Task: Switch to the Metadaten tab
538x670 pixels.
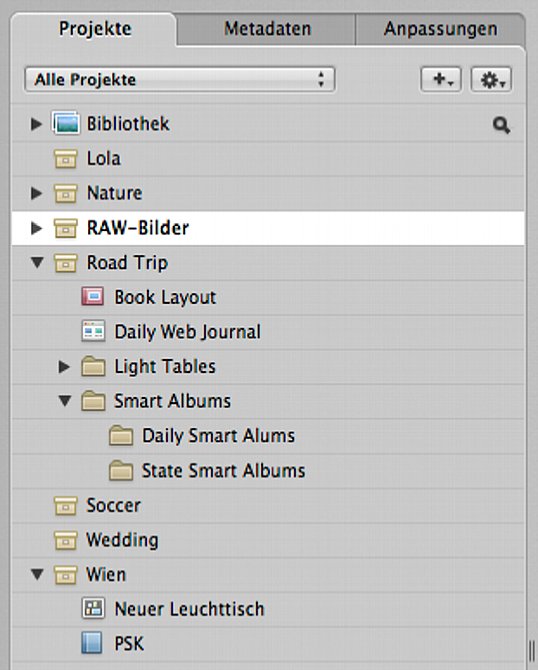Action: coord(267,29)
